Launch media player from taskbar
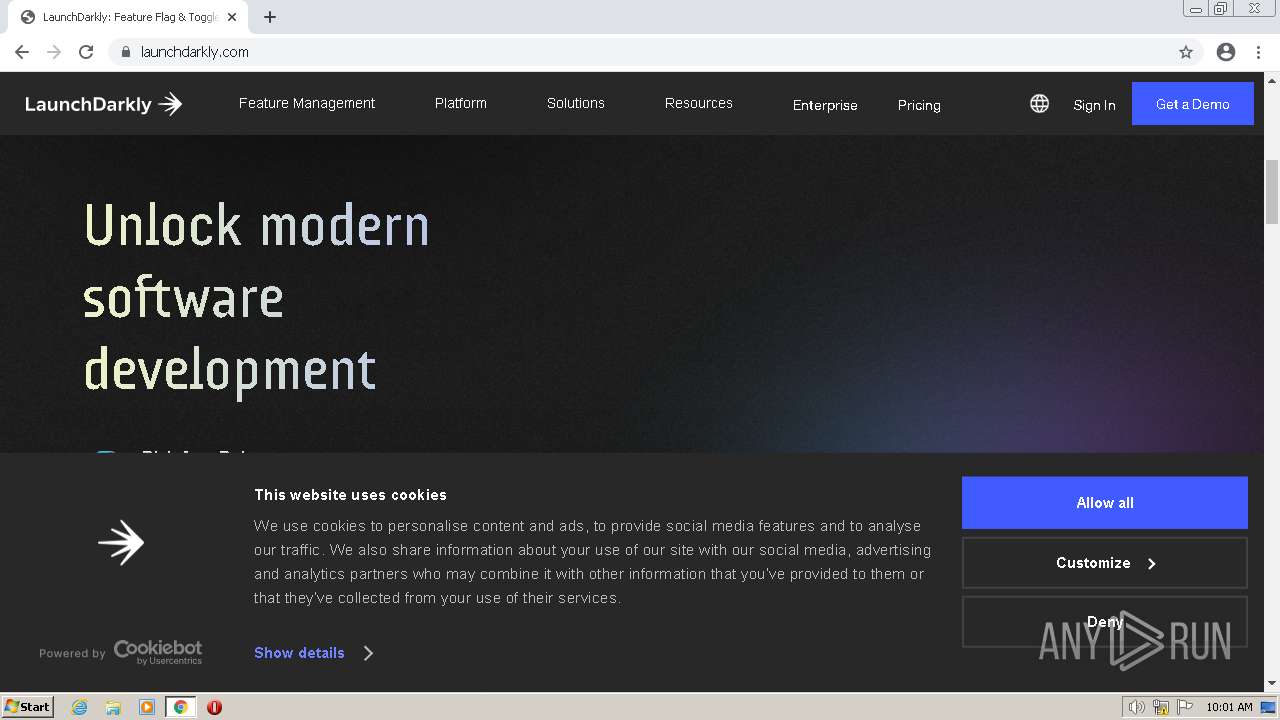The width and height of the screenshot is (1280, 720). pyautogui.click(x=147, y=707)
